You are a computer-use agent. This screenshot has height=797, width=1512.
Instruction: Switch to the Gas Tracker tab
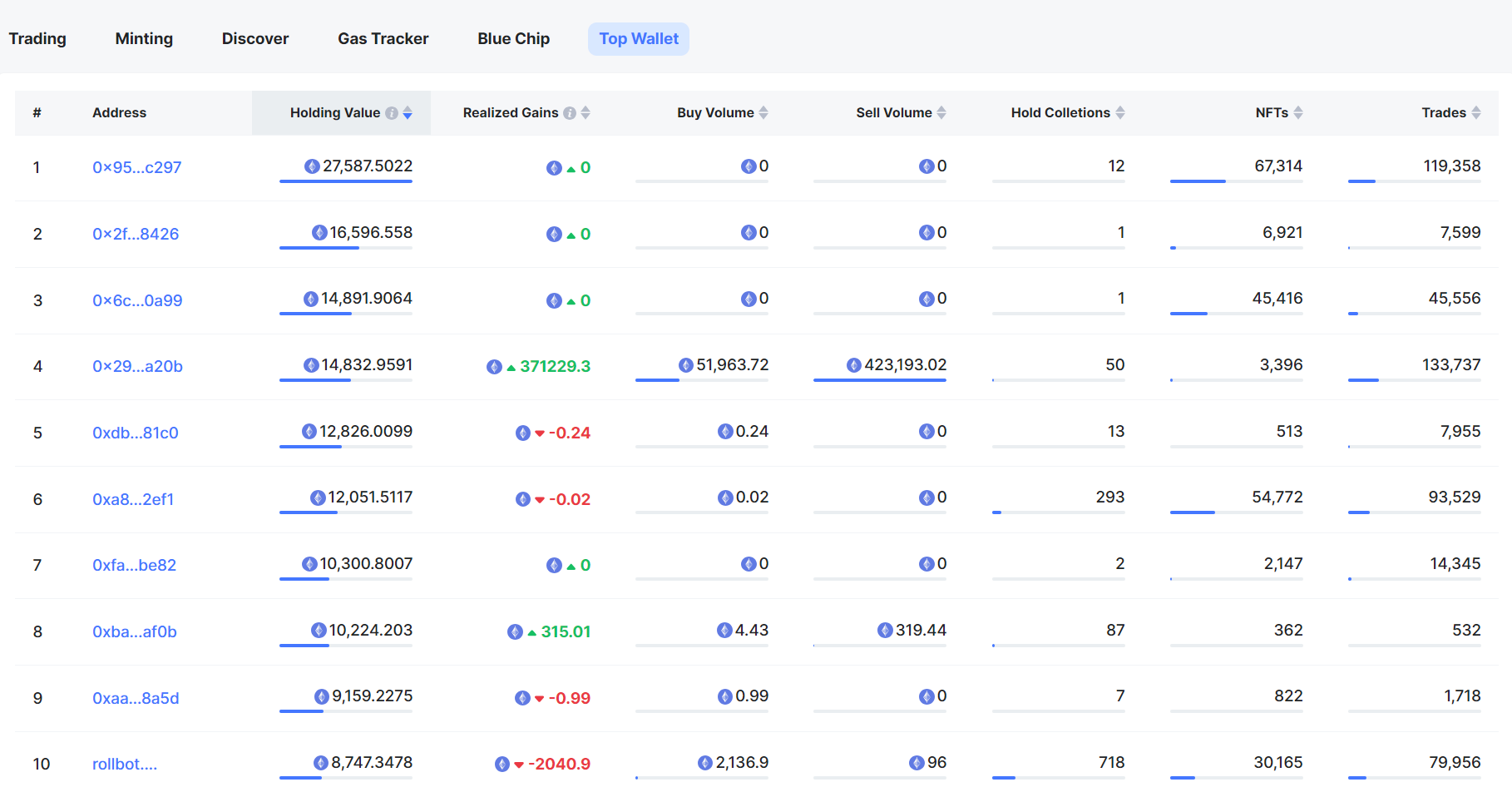[383, 39]
